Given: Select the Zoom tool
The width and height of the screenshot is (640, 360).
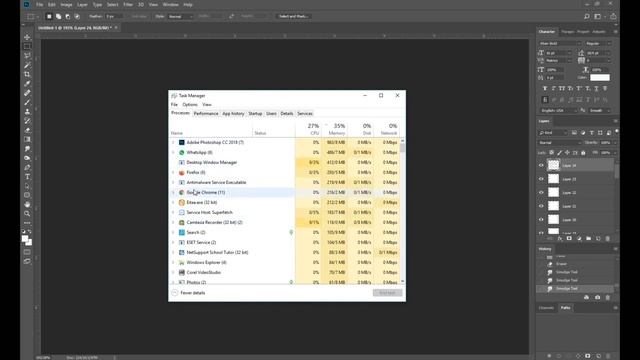Looking at the screenshot, I should click(x=27, y=214).
